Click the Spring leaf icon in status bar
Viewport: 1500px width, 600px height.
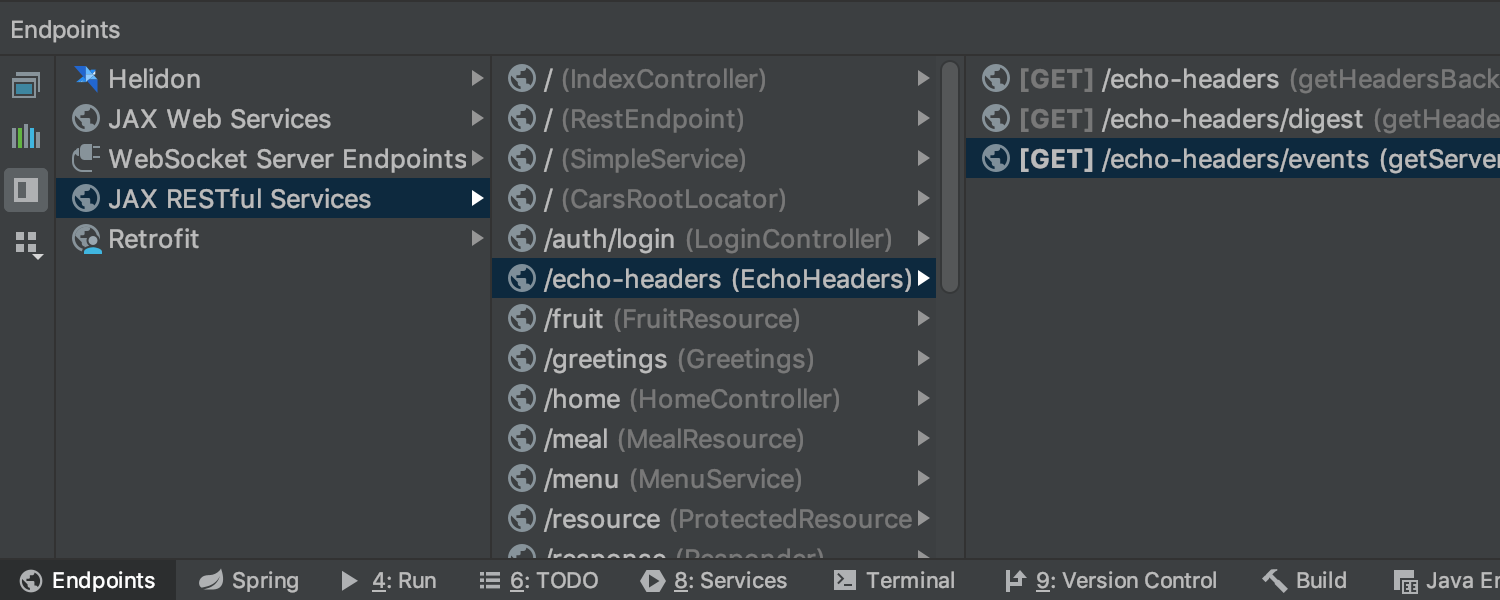point(211,580)
